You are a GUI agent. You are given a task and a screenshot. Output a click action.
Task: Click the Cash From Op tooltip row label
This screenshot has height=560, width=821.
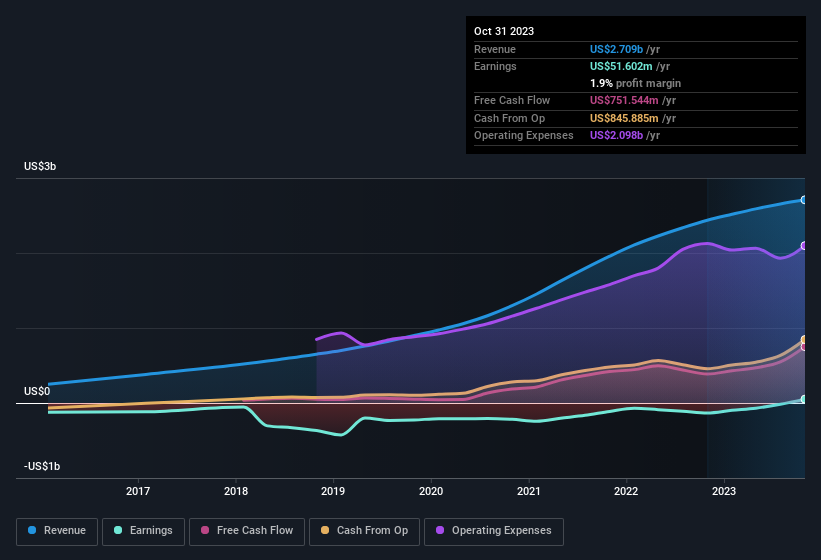click(509, 118)
